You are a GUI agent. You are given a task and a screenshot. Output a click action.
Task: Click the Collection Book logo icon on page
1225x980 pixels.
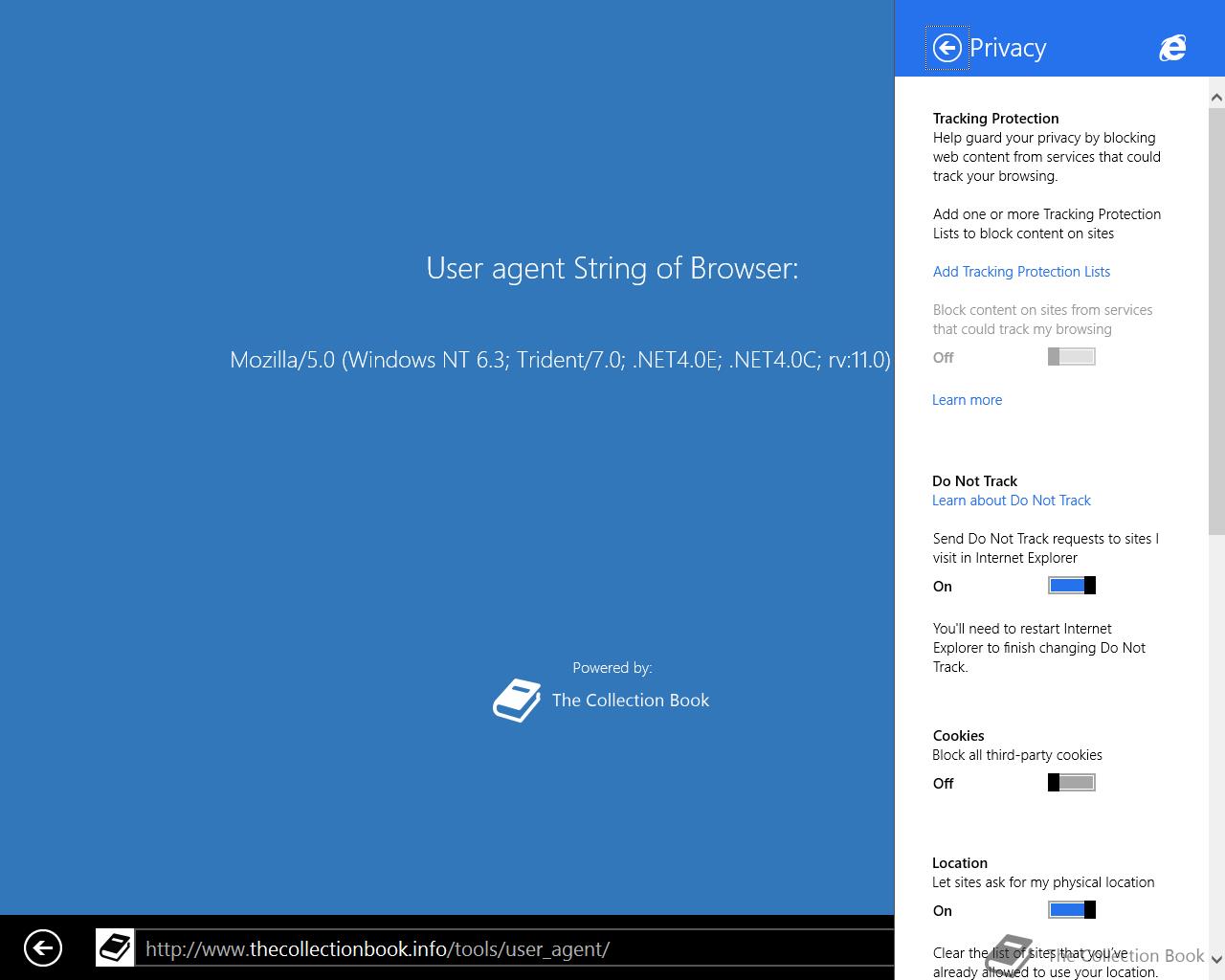tap(517, 701)
